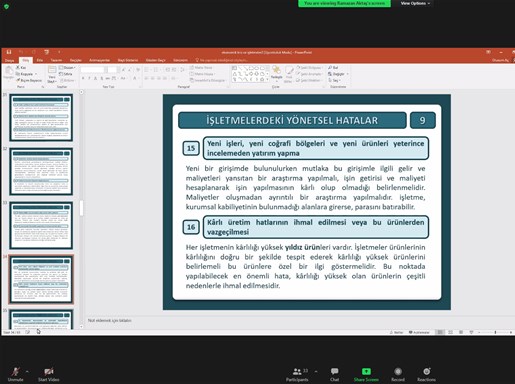Click the PowerPoint Save icon
Screen dimensions: 515x384
[x=9, y=52]
